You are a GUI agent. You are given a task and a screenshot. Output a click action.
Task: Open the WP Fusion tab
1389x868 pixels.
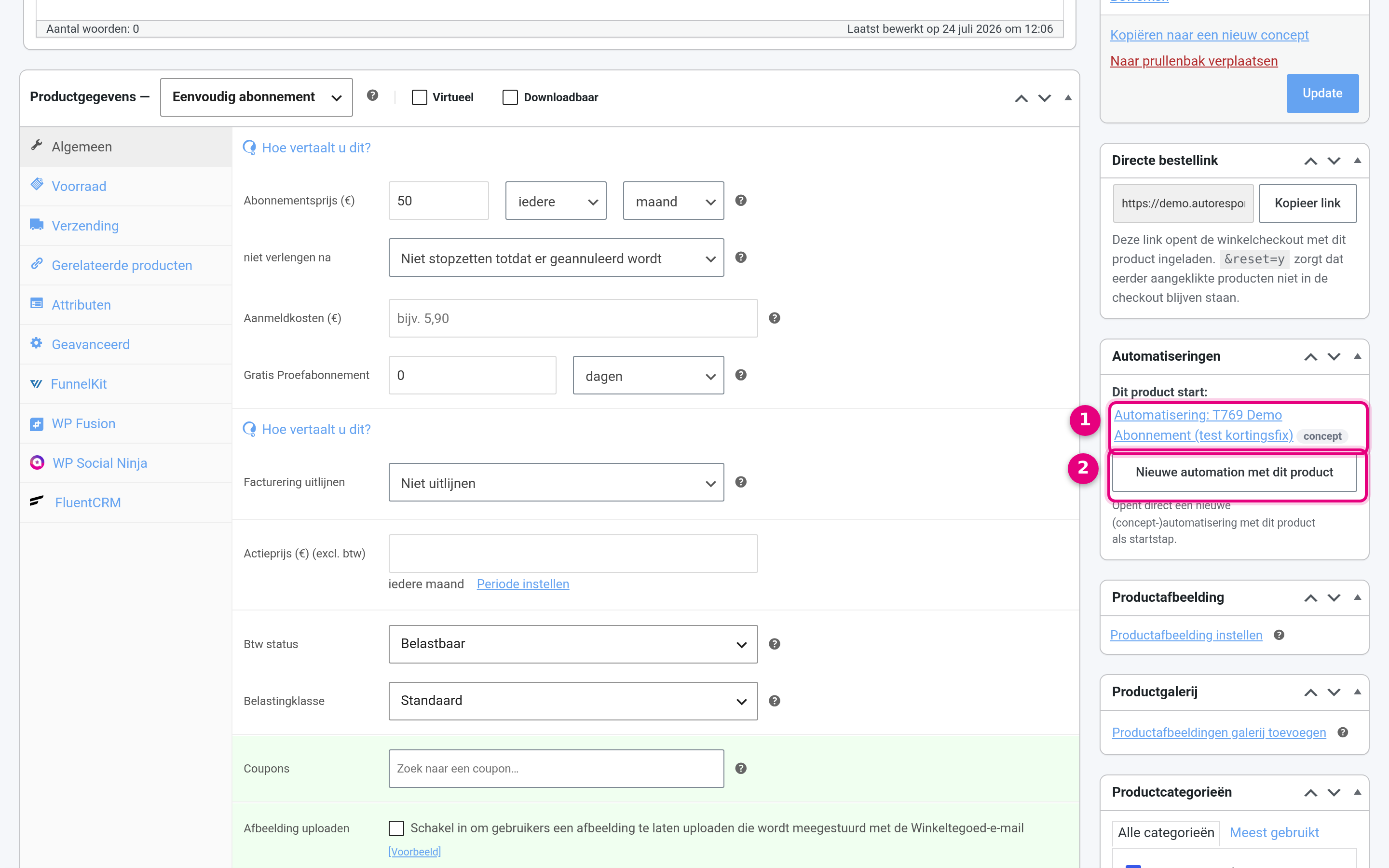(x=126, y=424)
